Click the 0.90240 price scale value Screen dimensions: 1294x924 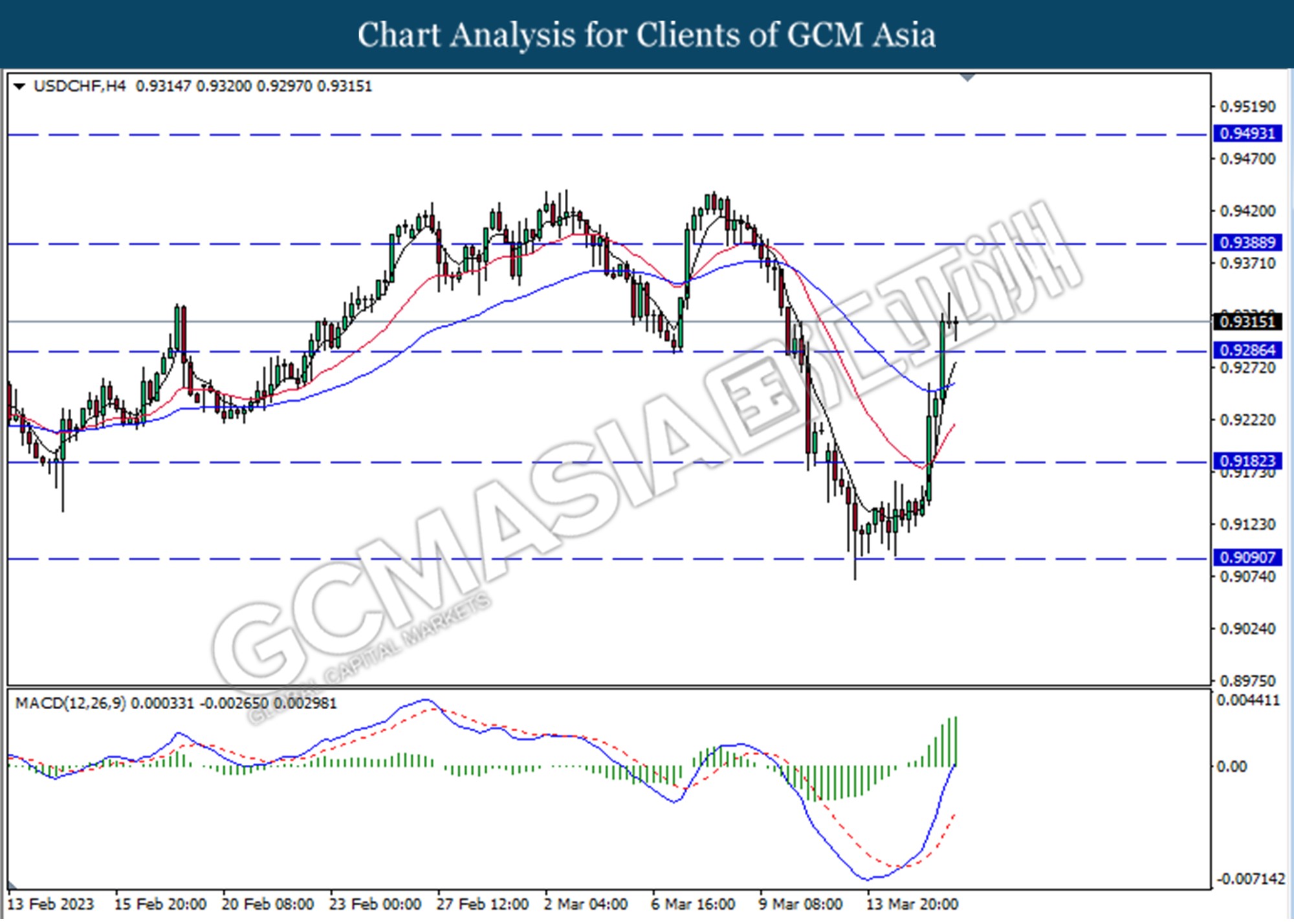(1247, 630)
